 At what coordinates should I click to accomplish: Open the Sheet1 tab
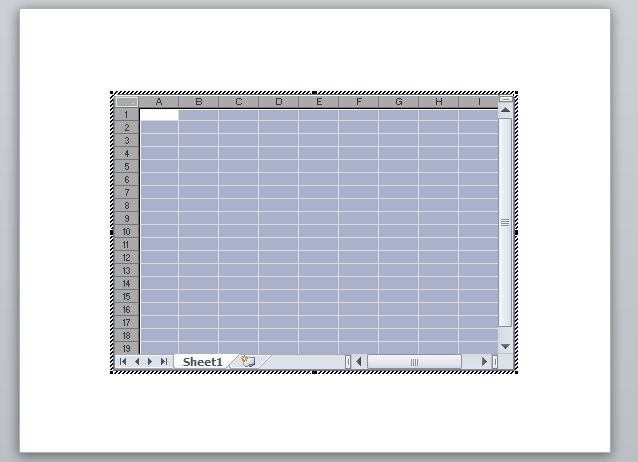pyautogui.click(x=202, y=361)
